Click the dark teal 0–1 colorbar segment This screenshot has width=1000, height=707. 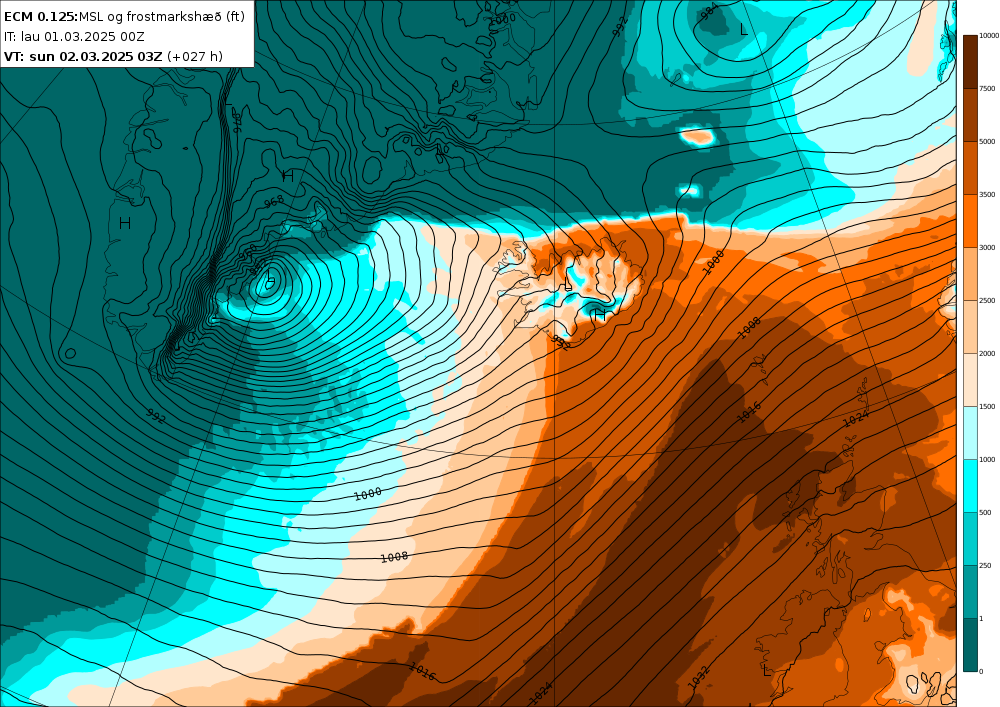[x=970, y=644]
